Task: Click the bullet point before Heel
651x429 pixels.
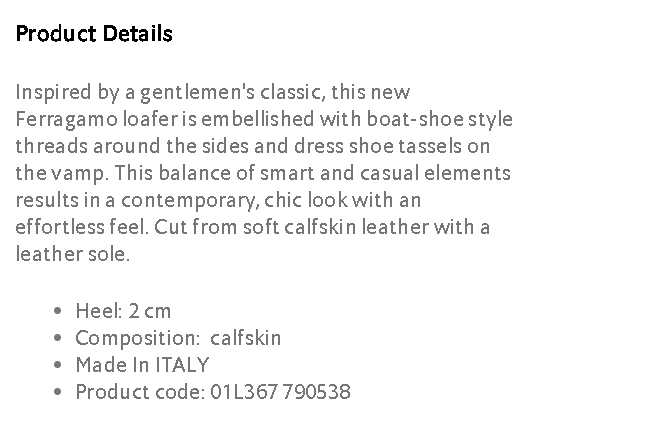Action: (x=59, y=312)
